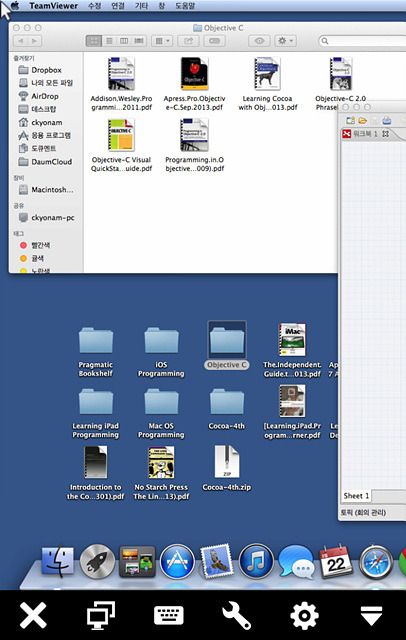Open iTunes from the Dock
This screenshot has width=406, height=640.
pos(256,562)
